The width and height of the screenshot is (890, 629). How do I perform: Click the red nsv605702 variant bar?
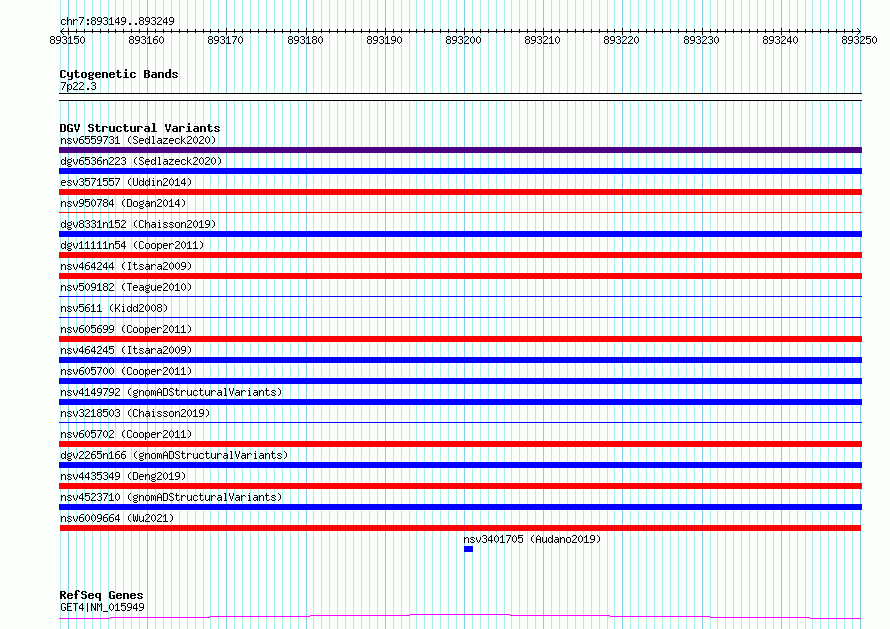460,444
